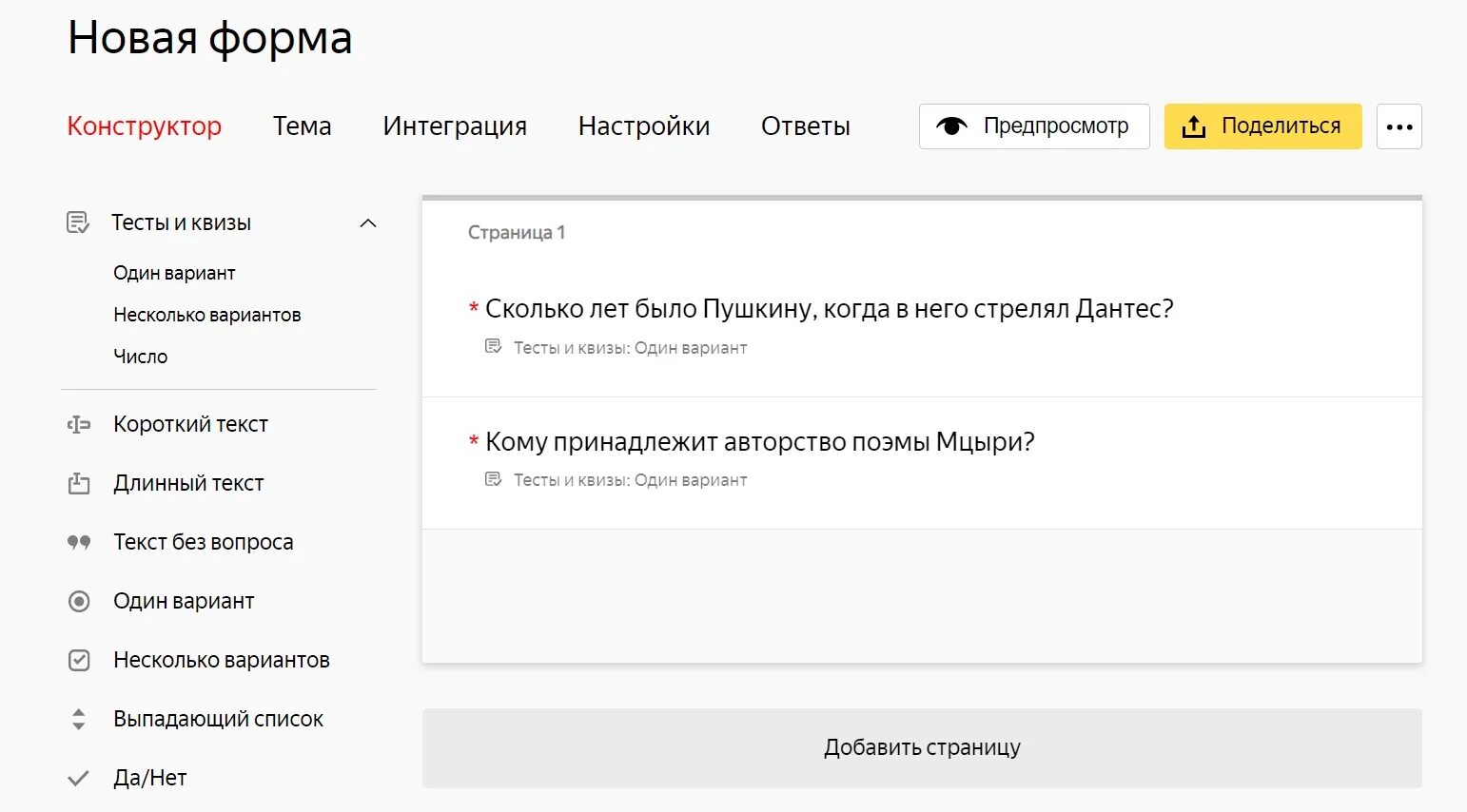Click the Предпросмотр preview button
Image resolution: width=1467 pixels, height=812 pixels.
pos(1034,126)
